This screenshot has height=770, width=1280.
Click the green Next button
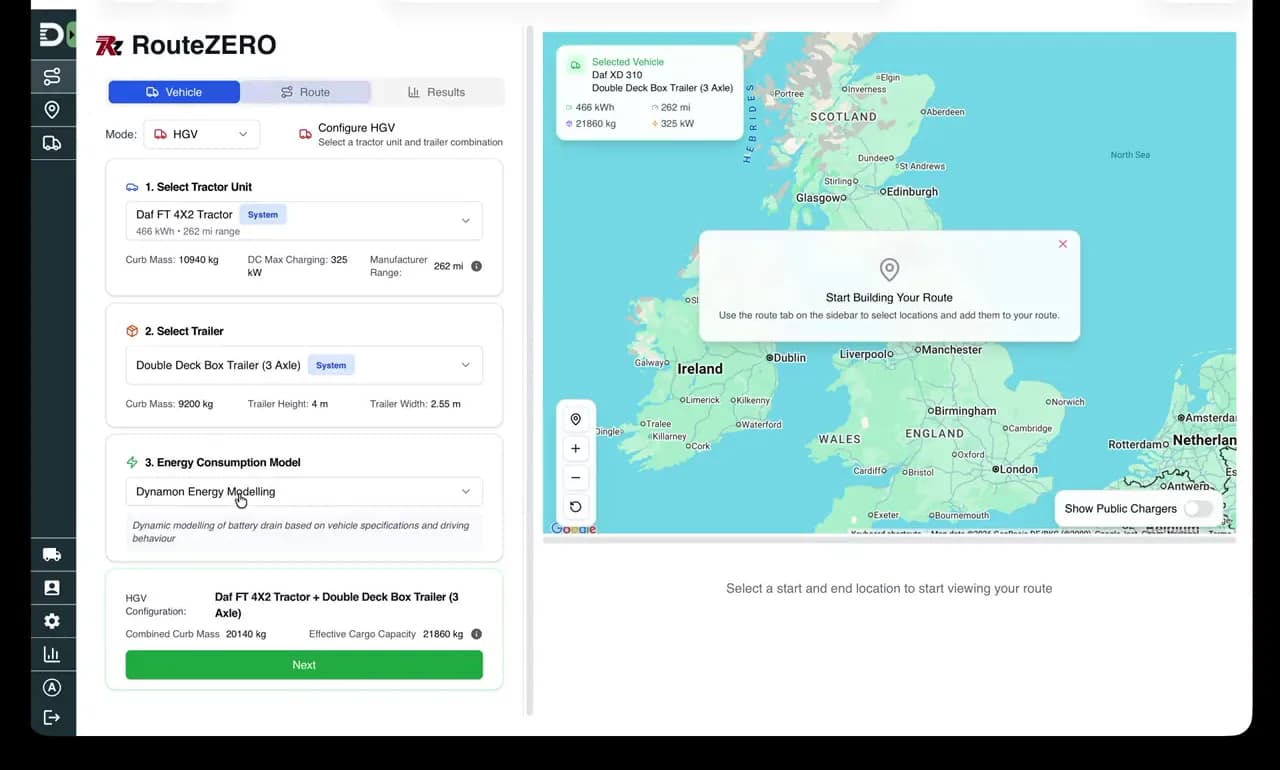tap(304, 665)
